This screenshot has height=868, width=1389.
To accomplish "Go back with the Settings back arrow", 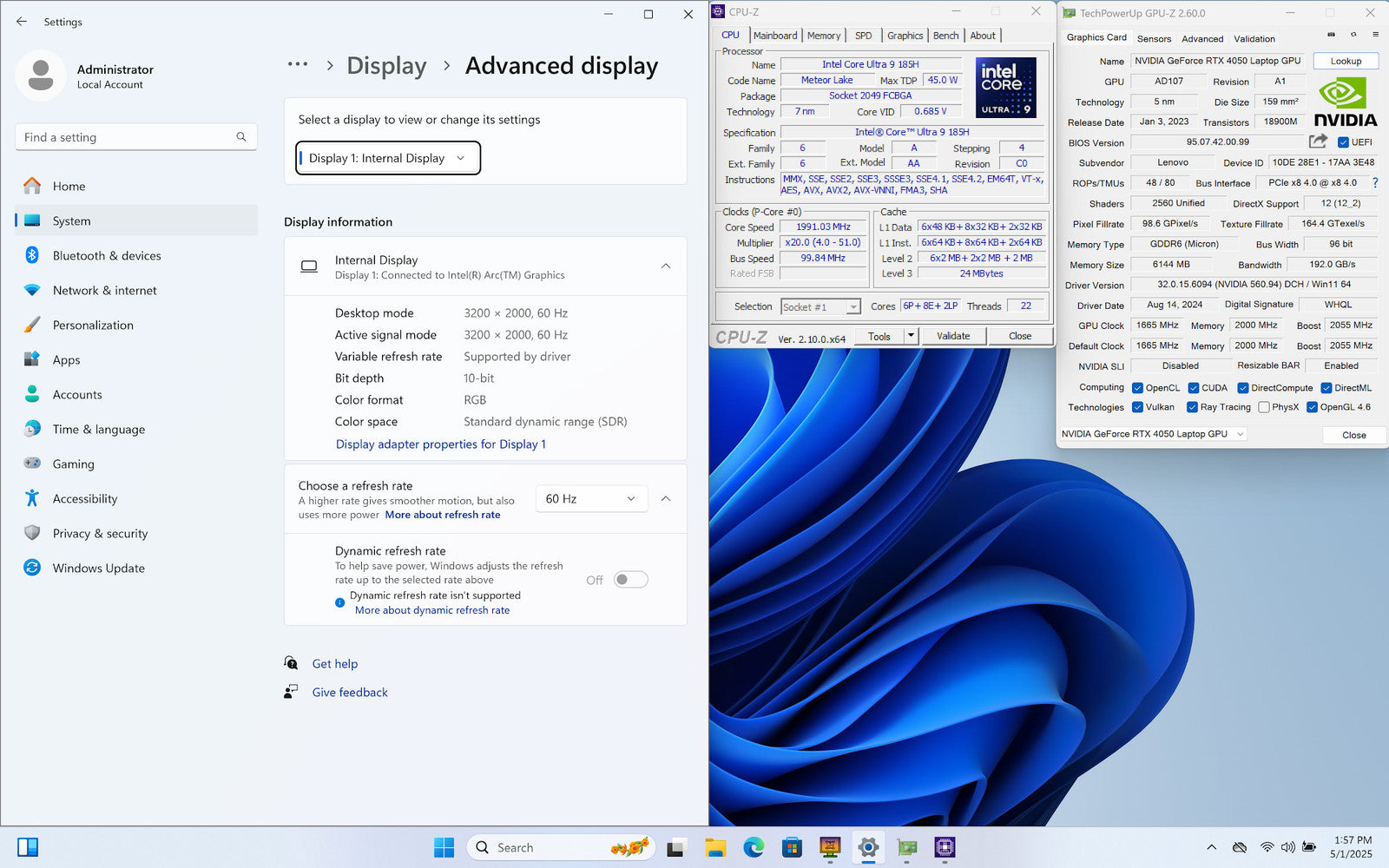I will (22, 21).
